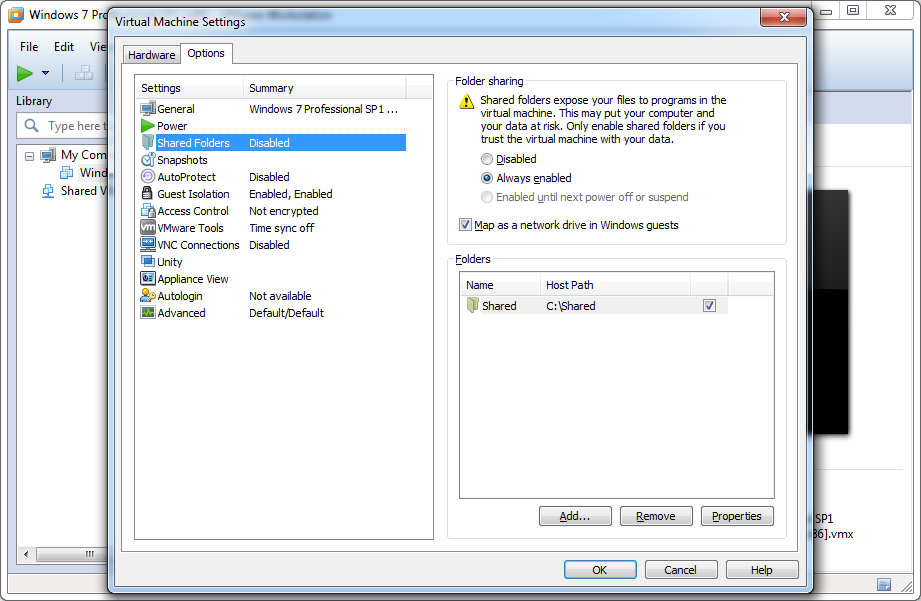Select the Disabled folder sharing radio button

(487, 159)
